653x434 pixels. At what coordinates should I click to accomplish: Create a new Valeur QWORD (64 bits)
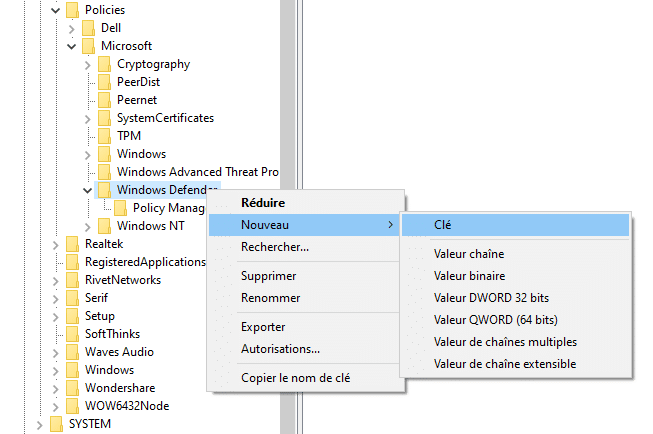516,320
